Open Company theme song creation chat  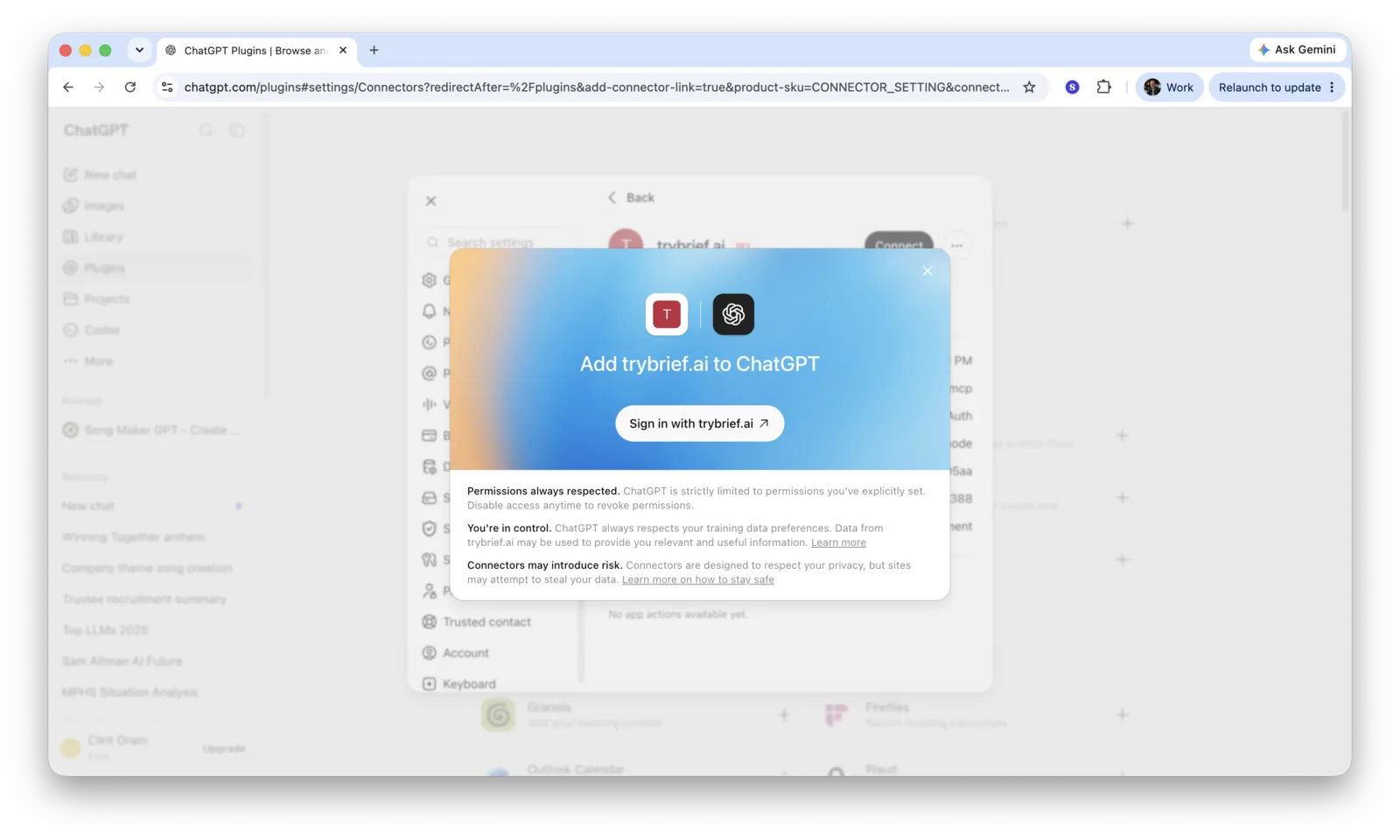(147, 568)
